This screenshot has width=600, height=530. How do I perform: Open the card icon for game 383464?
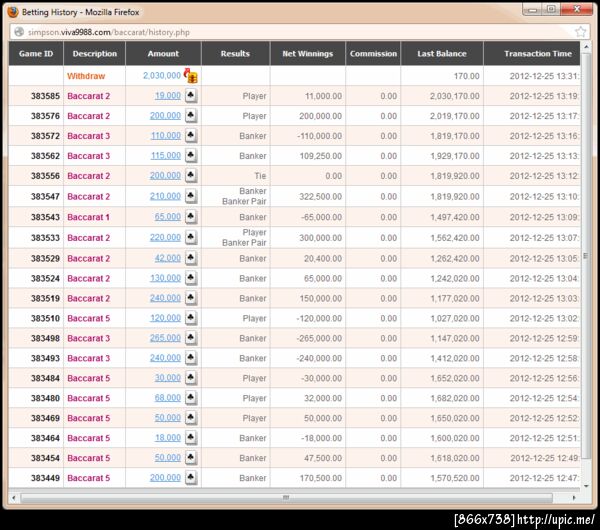pos(191,437)
